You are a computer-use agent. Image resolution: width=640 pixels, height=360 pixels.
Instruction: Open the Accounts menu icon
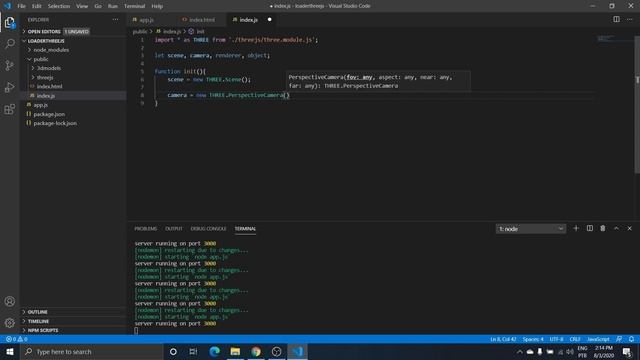point(9,301)
